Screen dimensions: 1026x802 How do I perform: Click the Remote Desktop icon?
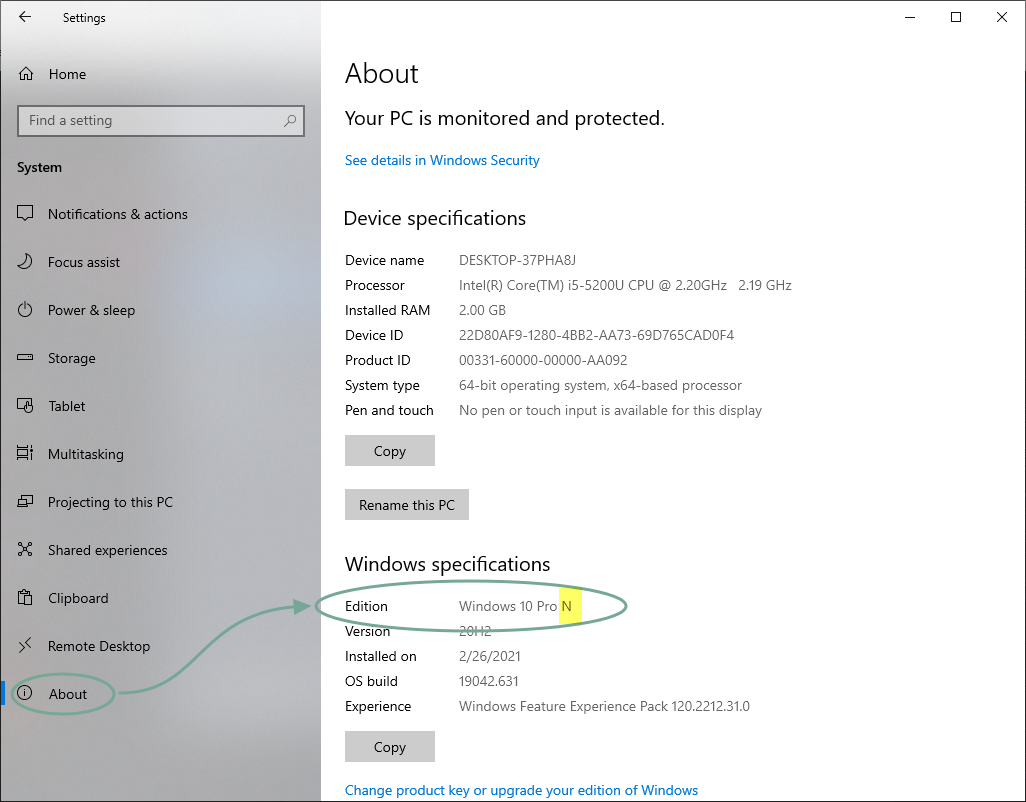[25, 646]
